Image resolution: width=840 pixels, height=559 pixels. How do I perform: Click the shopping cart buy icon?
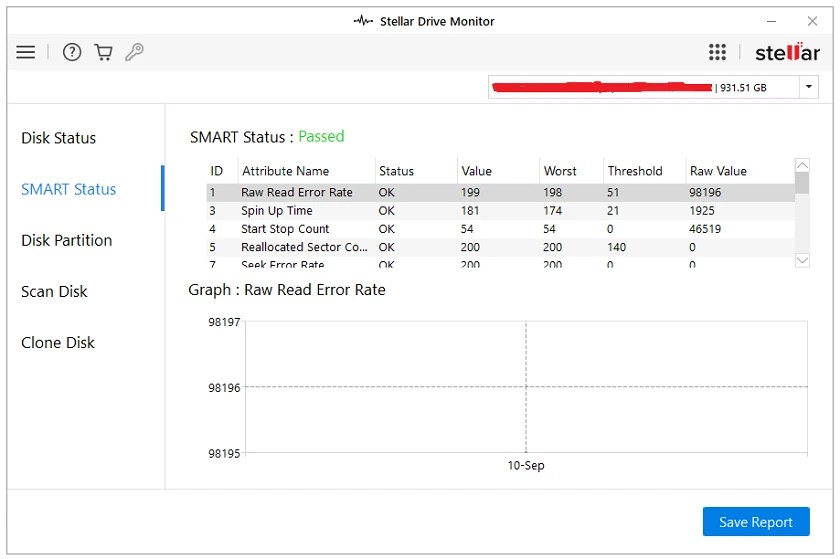[x=103, y=52]
